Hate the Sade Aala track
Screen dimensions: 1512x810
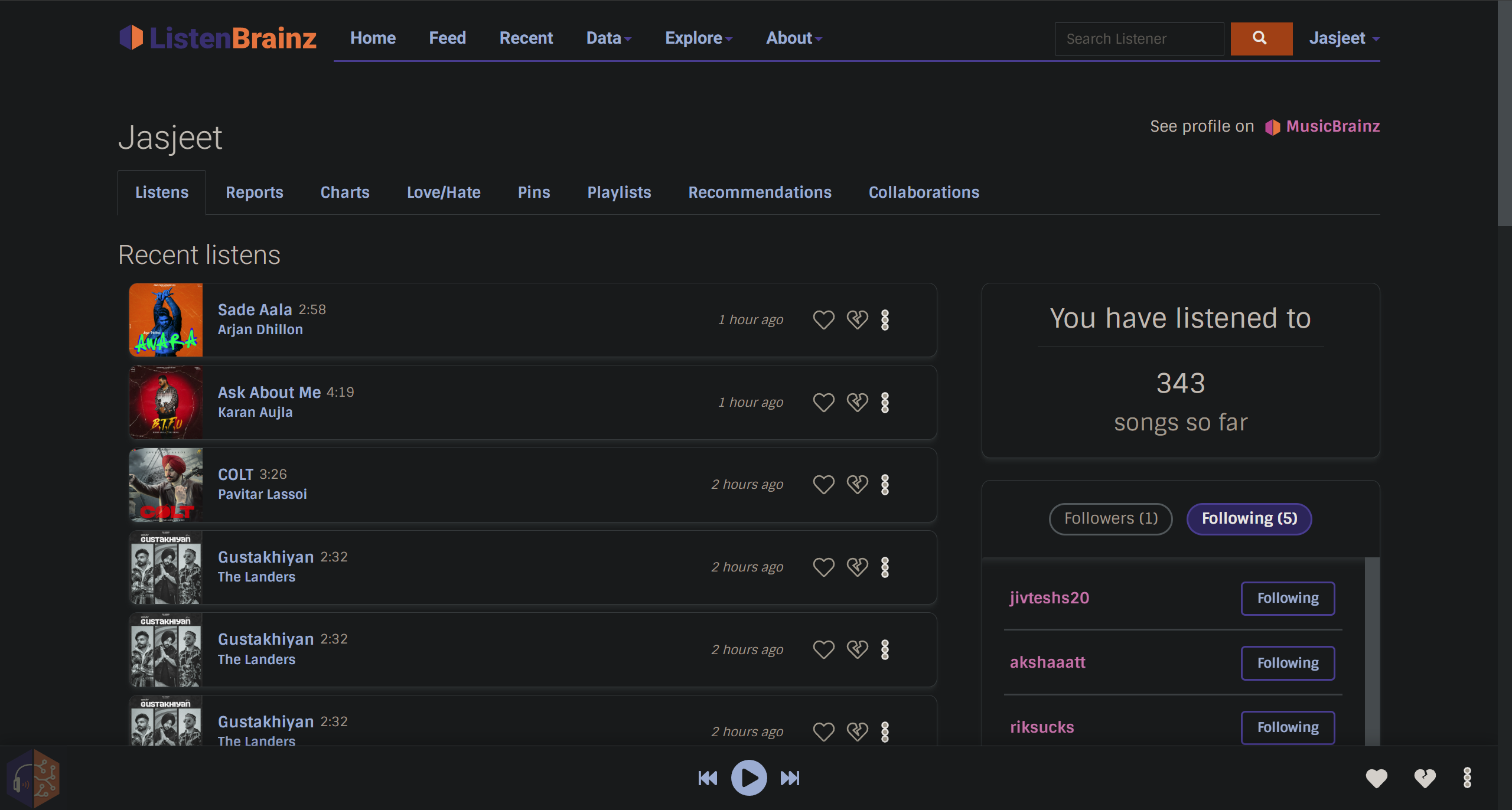857,319
